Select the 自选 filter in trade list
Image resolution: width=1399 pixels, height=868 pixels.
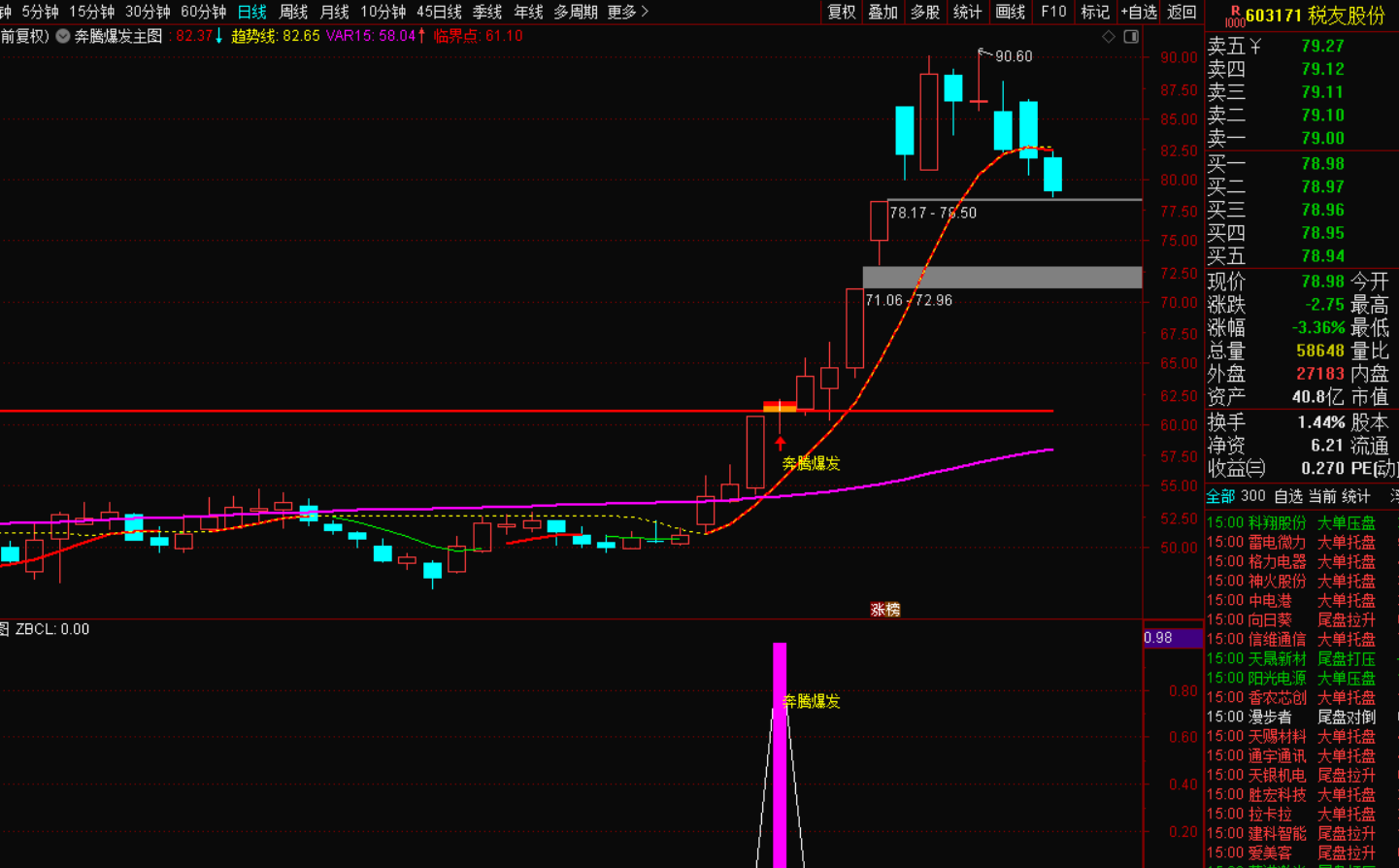coord(1287,496)
